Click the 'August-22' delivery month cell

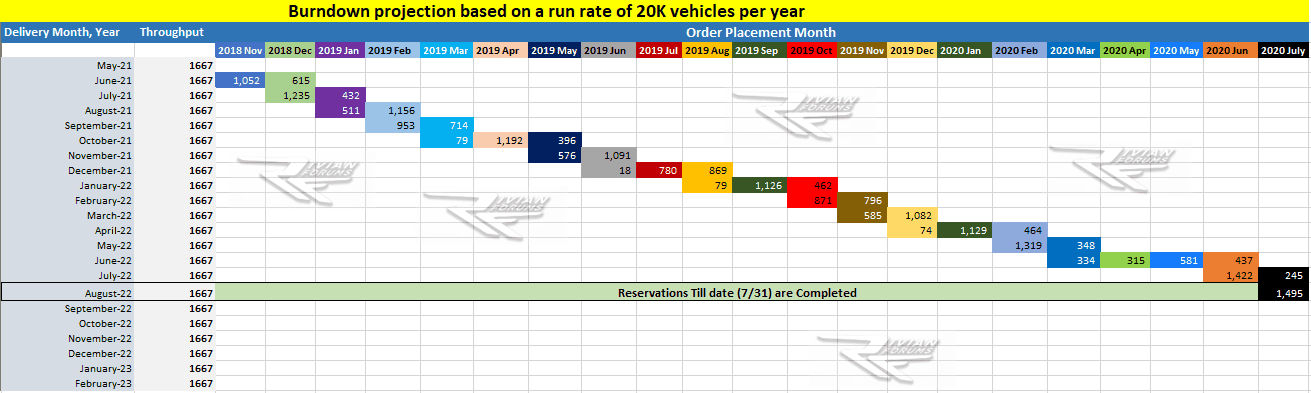67,292
